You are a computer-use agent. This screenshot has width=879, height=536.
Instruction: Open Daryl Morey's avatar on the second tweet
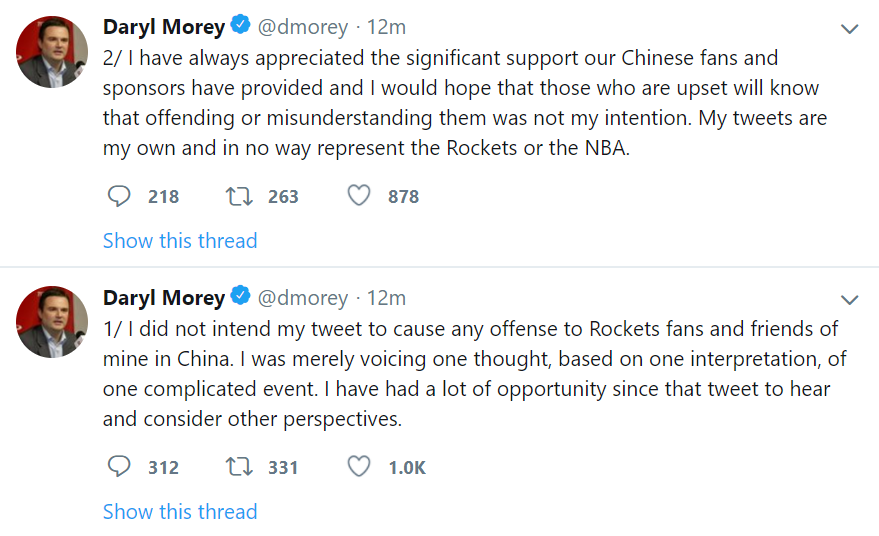coord(52,322)
